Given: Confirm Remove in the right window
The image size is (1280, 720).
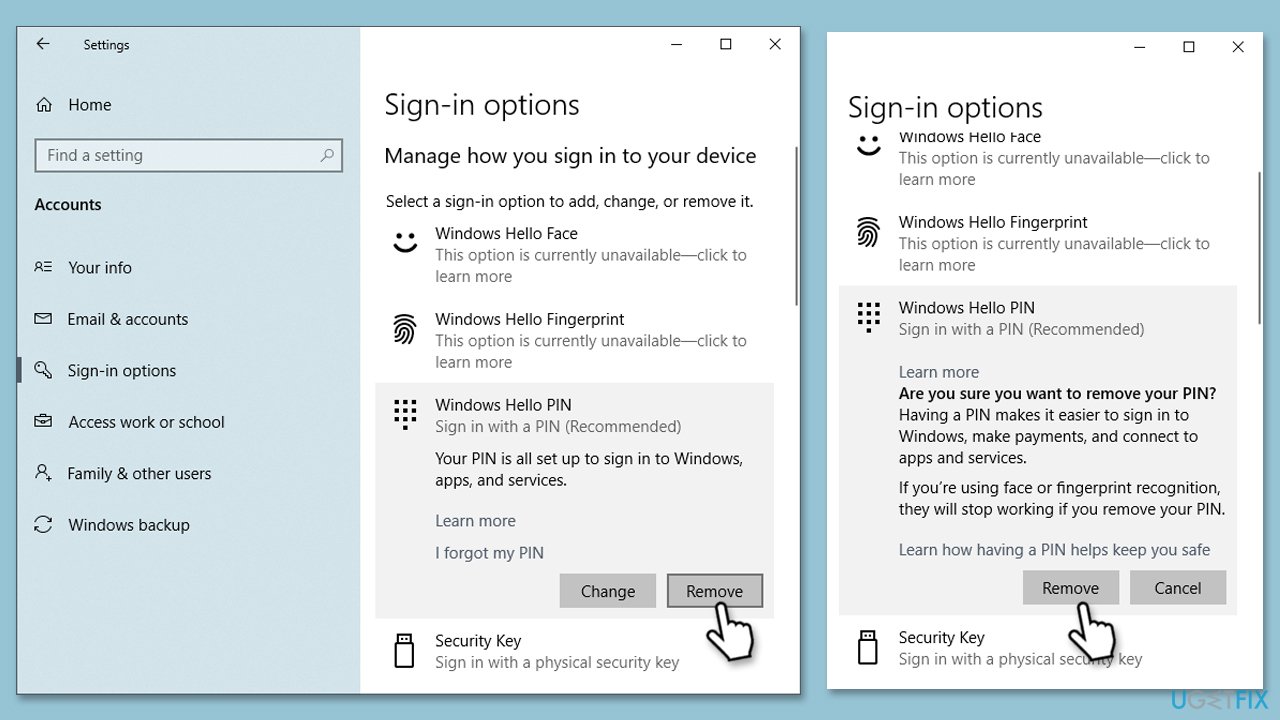Looking at the screenshot, I should point(1070,588).
